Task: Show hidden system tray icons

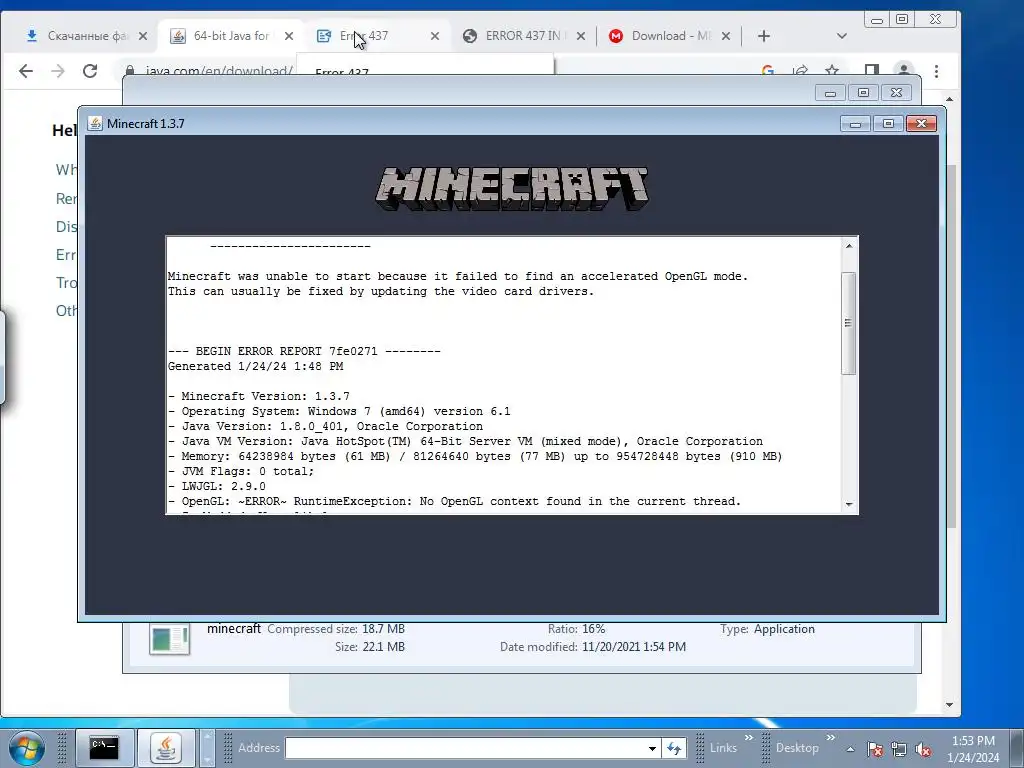Action: (x=850, y=749)
